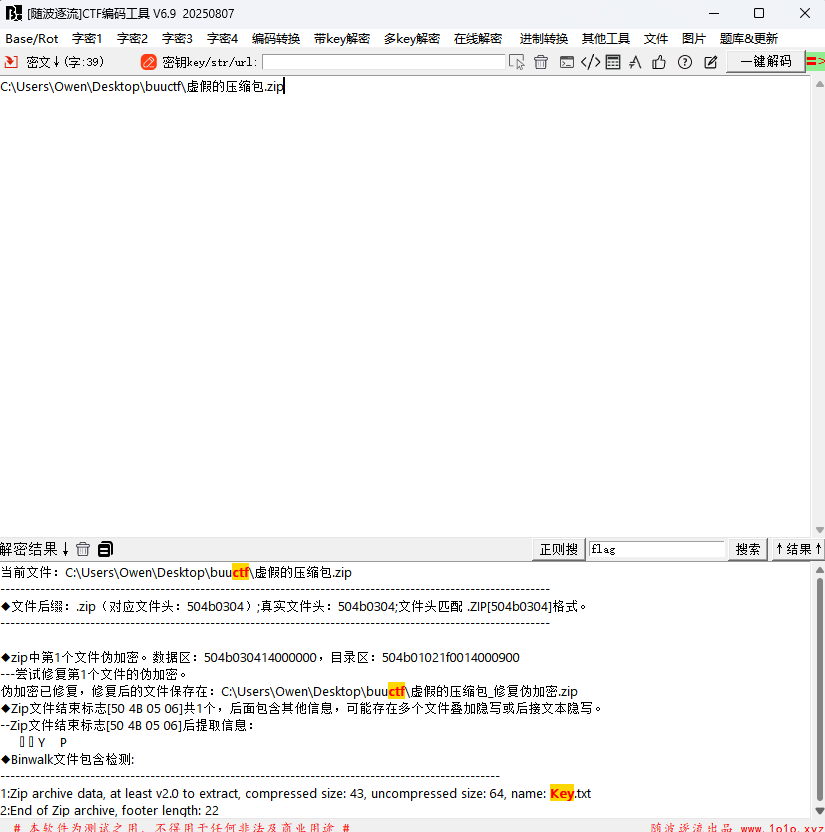
Task: Click results pane vertical scrollbar thumb
Action: click(x=819, y=690)
